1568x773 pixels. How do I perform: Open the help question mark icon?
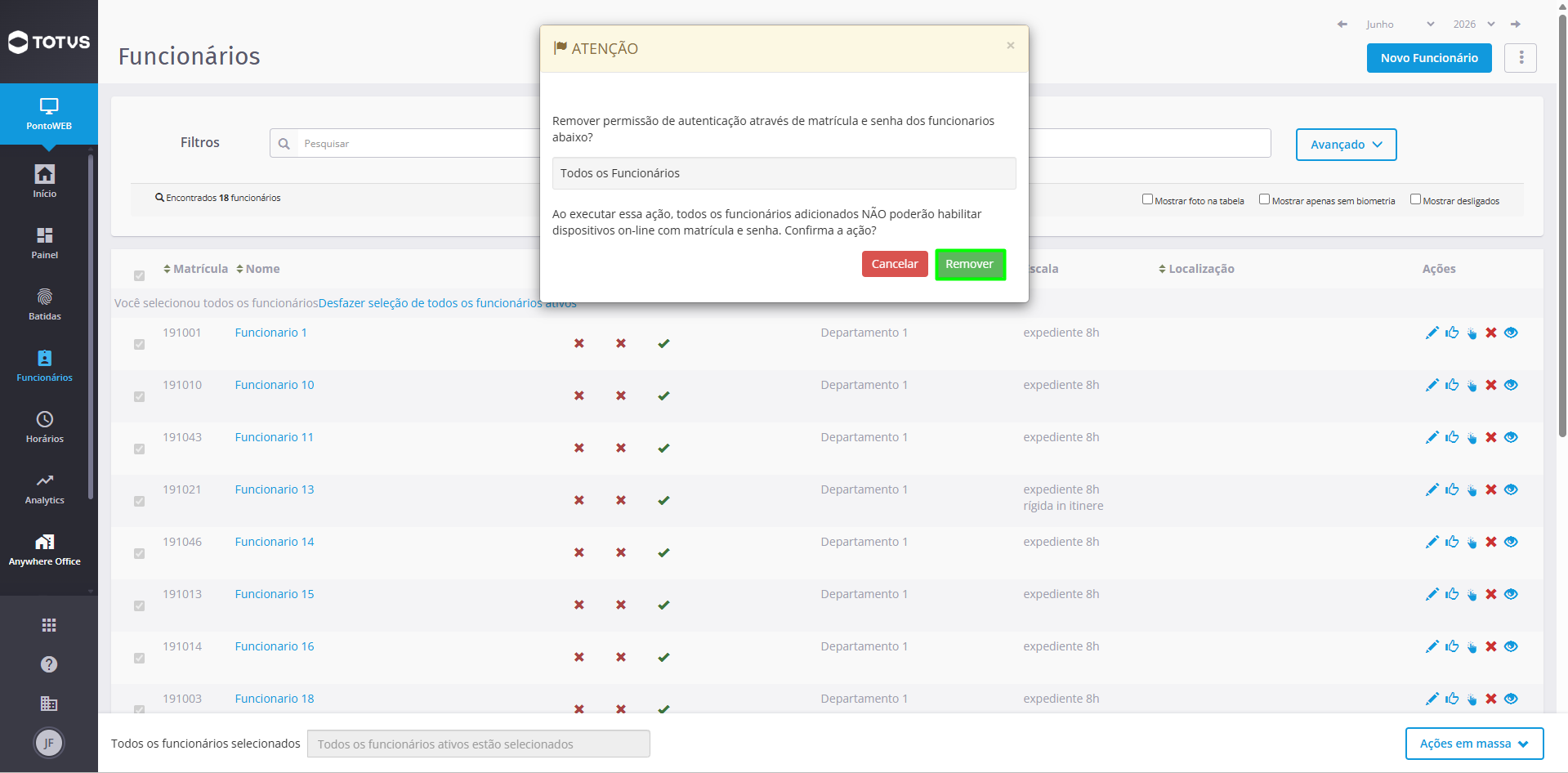(49, 664)
